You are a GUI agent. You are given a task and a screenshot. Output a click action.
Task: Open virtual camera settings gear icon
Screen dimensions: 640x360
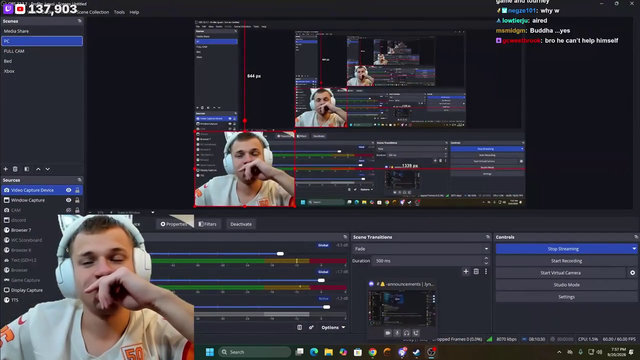tap(632, 273)
